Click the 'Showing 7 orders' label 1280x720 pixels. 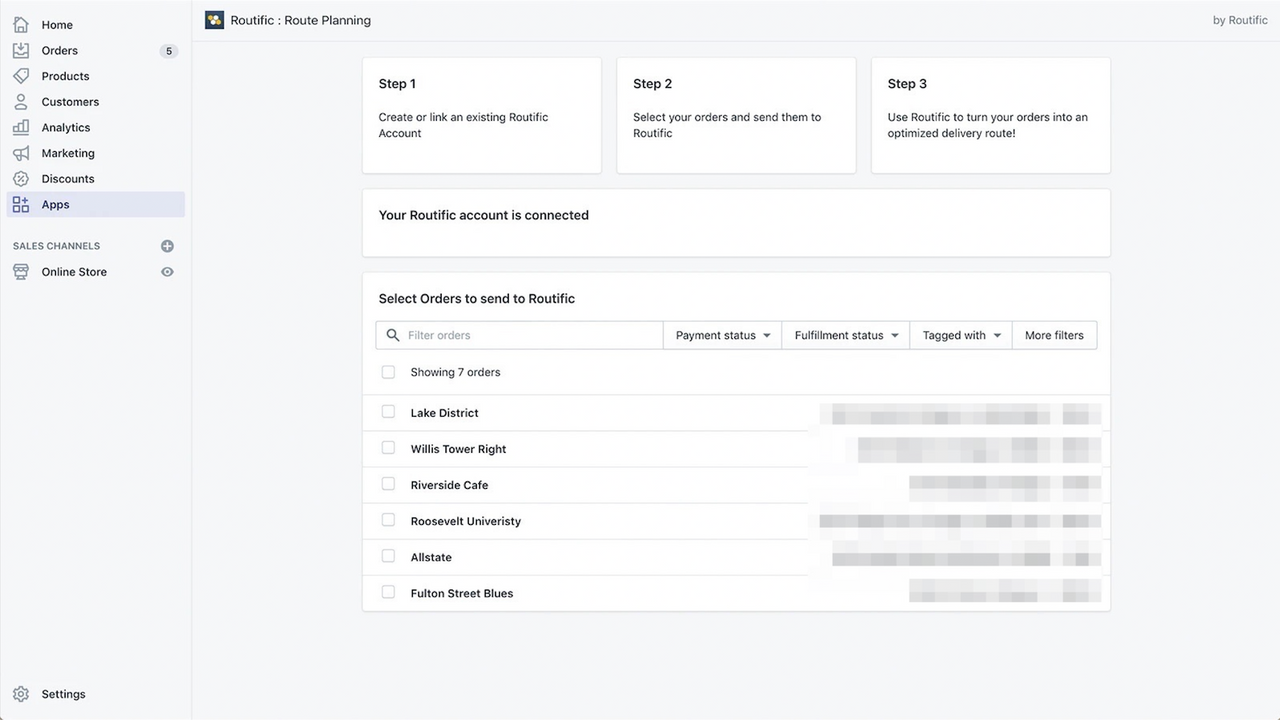click(455, 372)
